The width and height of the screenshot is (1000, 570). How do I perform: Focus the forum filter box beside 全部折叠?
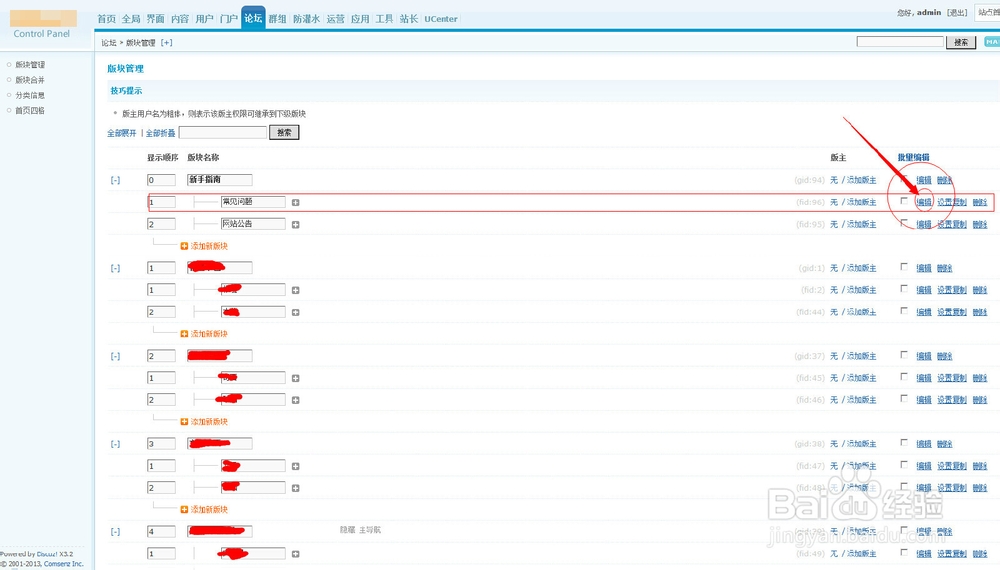tap(223, 133)
